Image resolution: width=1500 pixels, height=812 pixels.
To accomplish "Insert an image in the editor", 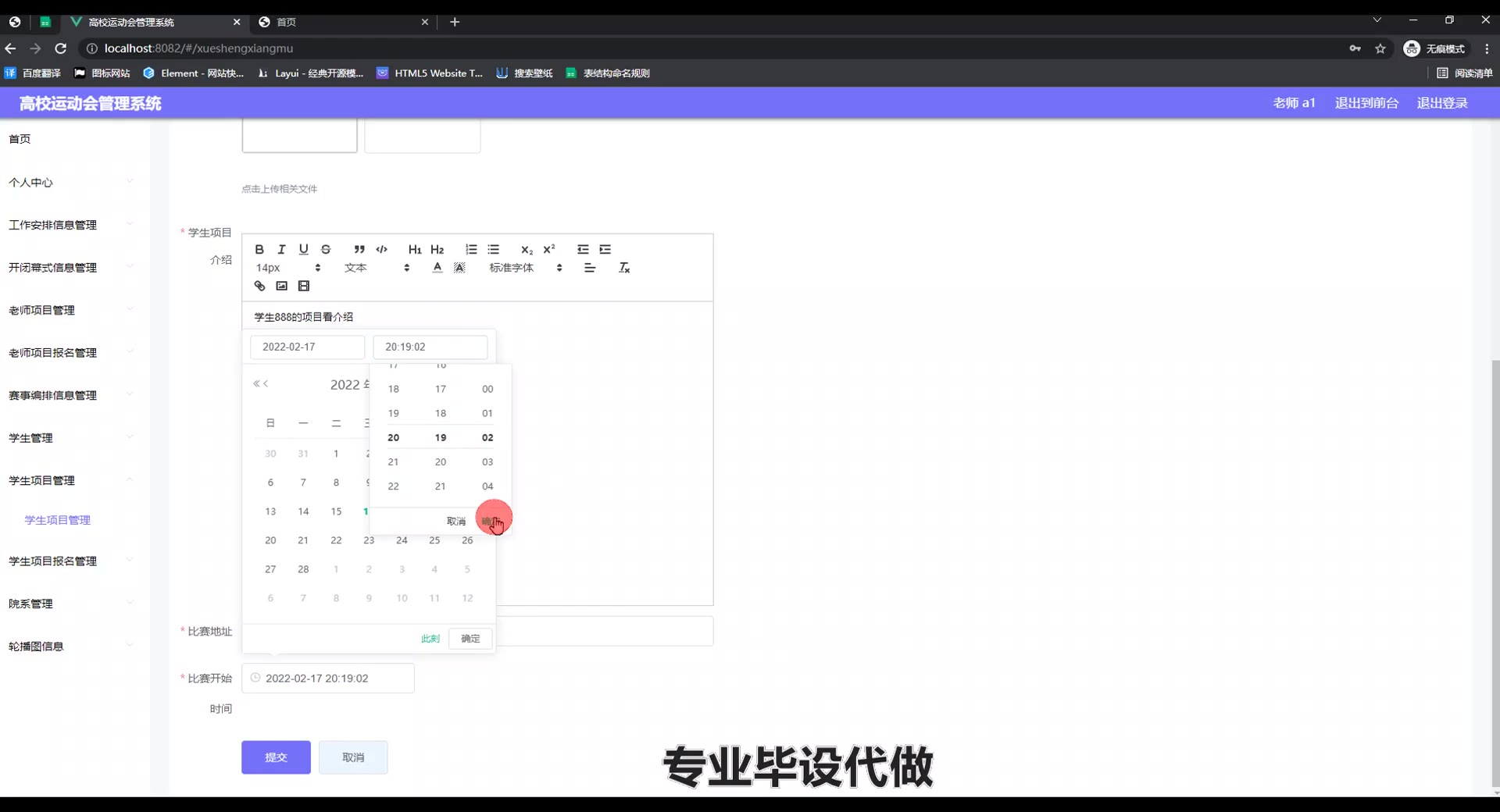I will coord(281,286).
